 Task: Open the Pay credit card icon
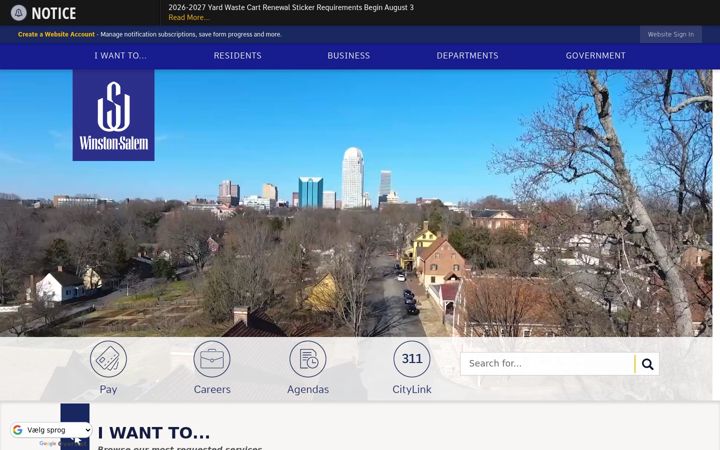point(108,359)
